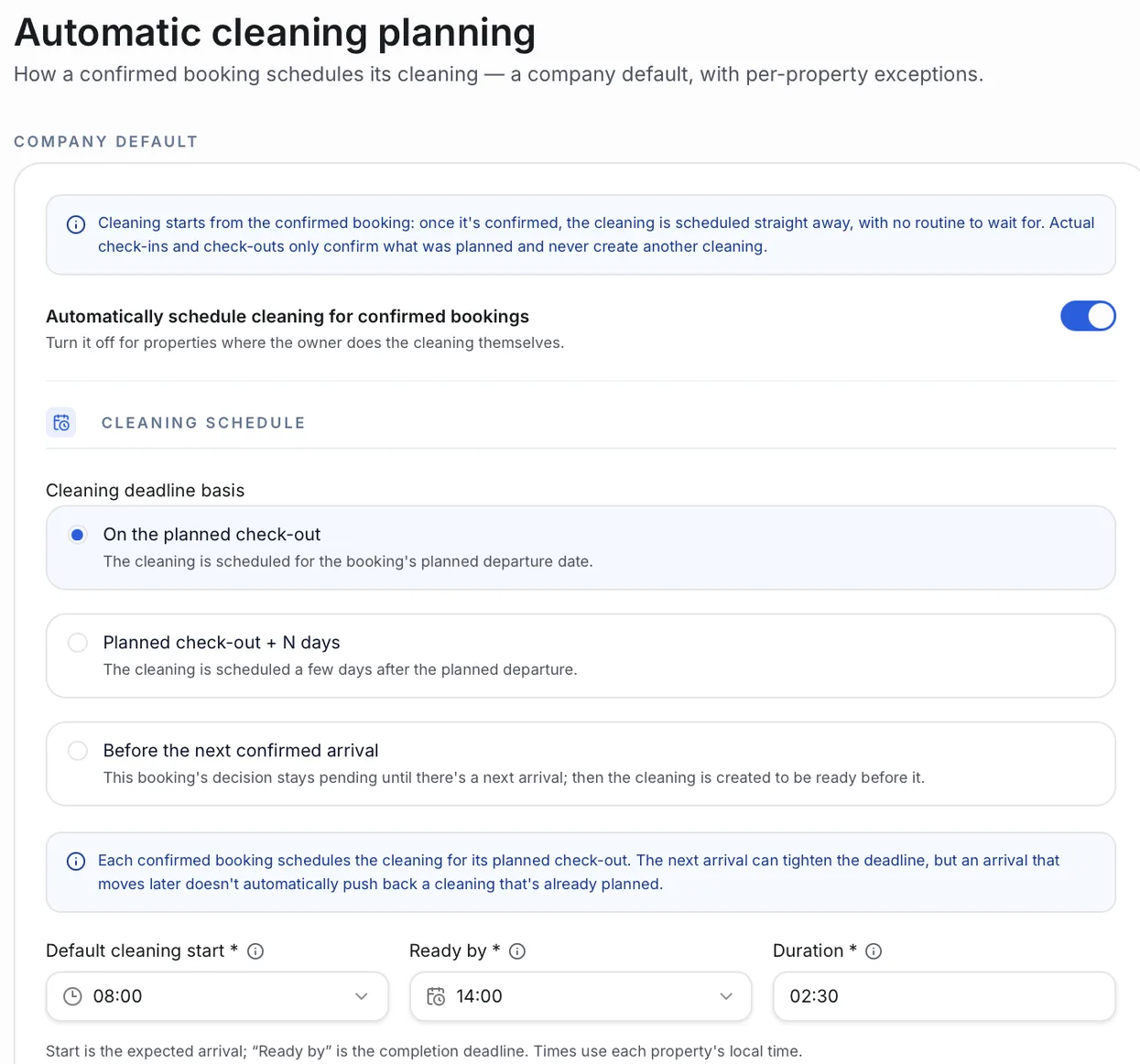Click the page subtitle about per-property exceptions
Screen dimensions: 1140x1064
(x=498, y=74)
